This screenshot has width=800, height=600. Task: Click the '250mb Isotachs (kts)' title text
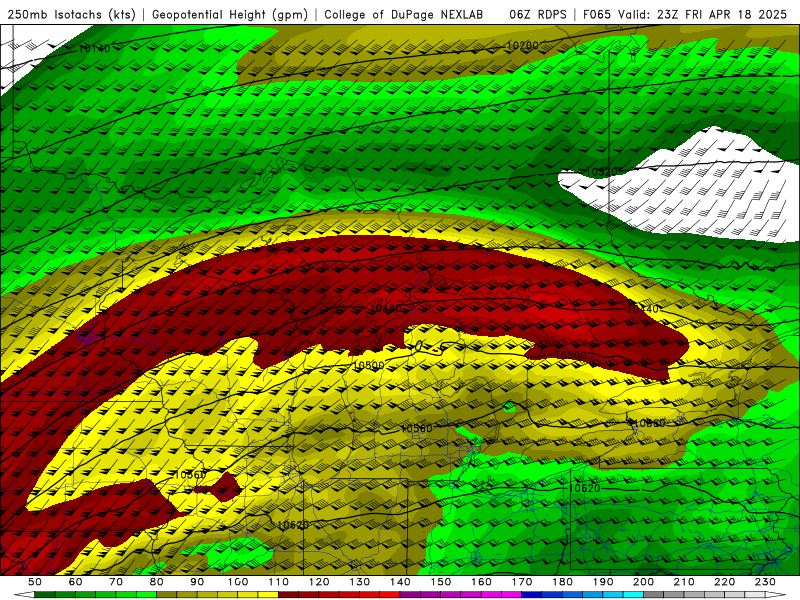coord(71,14)
